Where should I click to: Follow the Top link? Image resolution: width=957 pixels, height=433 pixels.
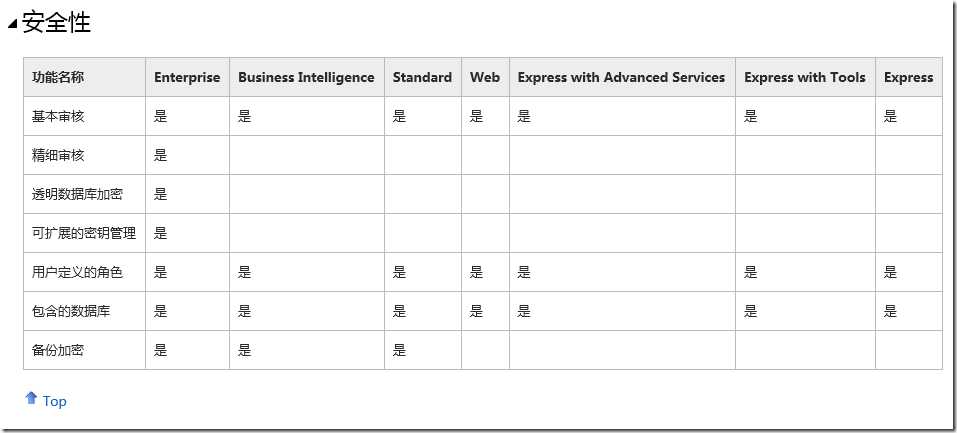click(x=55, y=401)
